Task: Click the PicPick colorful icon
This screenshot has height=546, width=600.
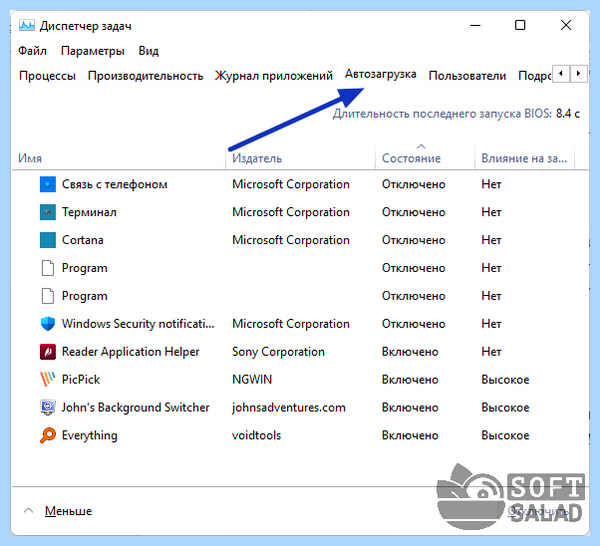Action: [x=48, y=379]
